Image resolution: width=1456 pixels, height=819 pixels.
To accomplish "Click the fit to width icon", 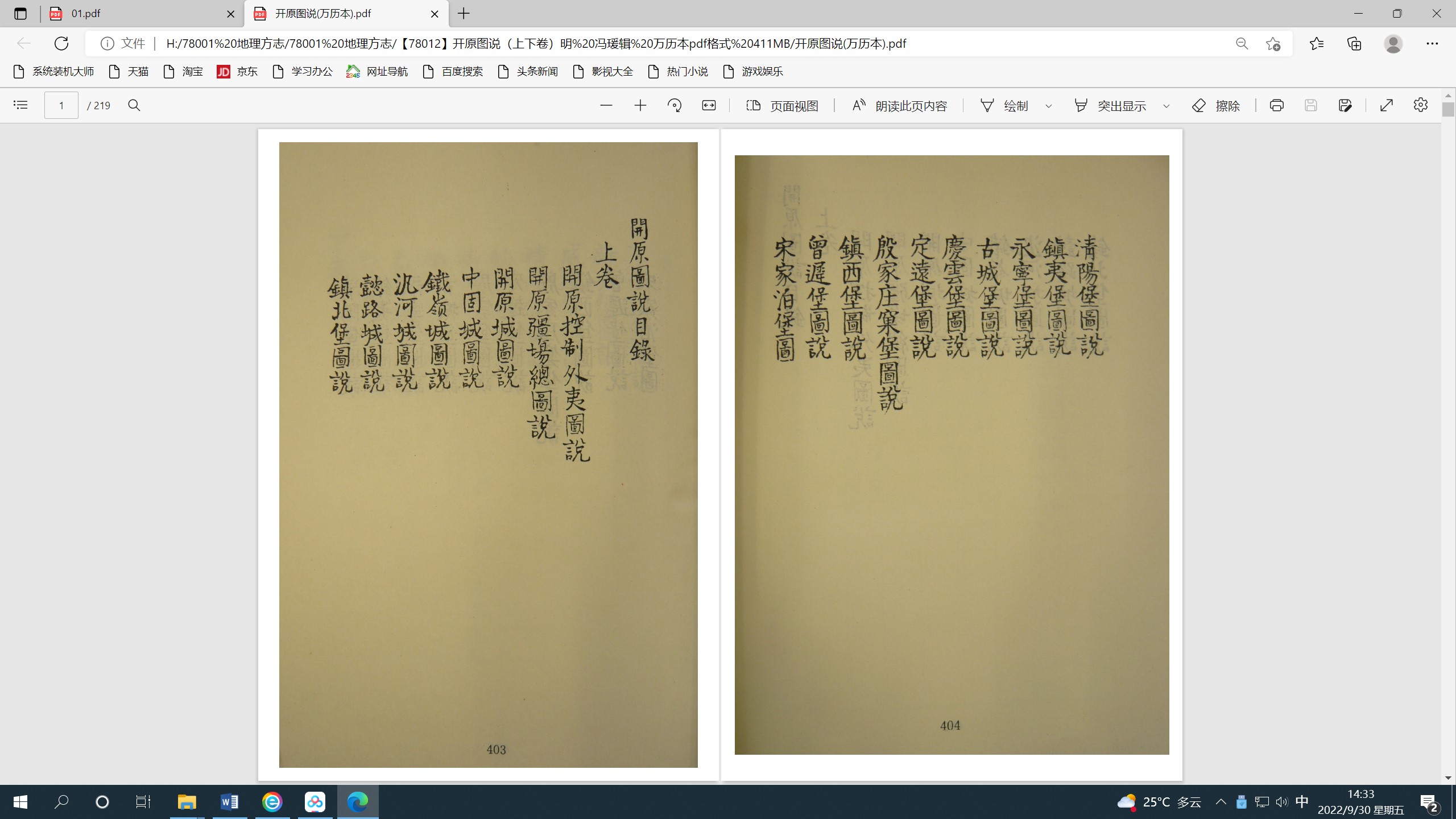I will [x=709, y=105].
